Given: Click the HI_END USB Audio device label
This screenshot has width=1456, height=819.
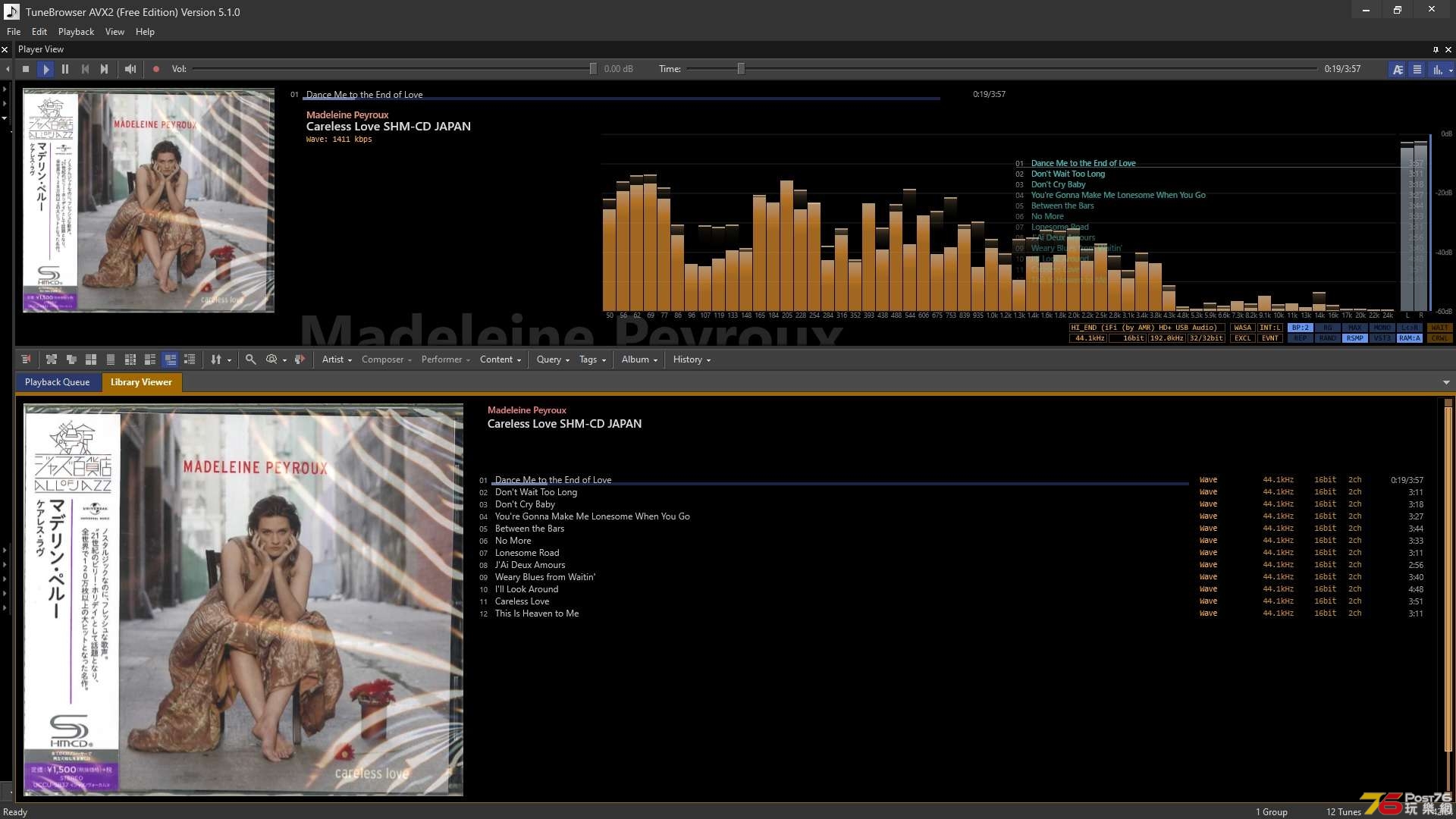Looking at the screenshot, I should click(1147, 328).
